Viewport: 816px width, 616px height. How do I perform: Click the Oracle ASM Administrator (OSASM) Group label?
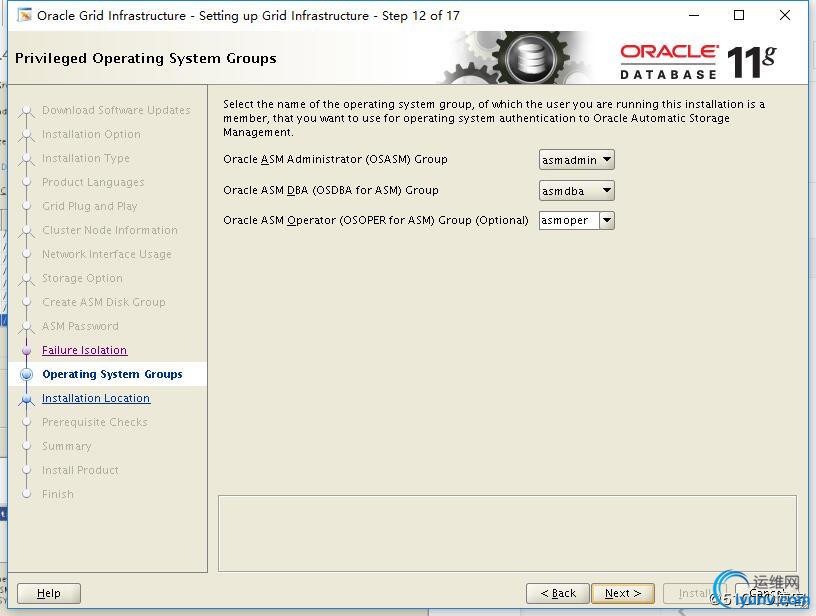(x=335, y=159)
